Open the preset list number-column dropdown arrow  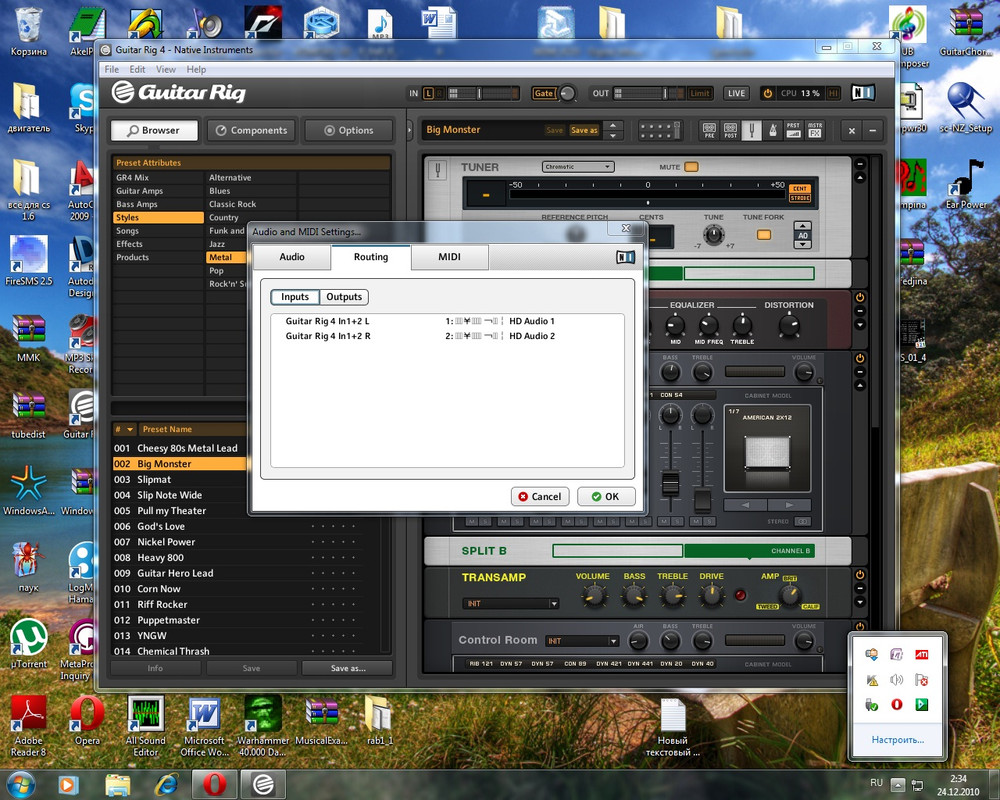pyautogui.click(x=130, y=429)
